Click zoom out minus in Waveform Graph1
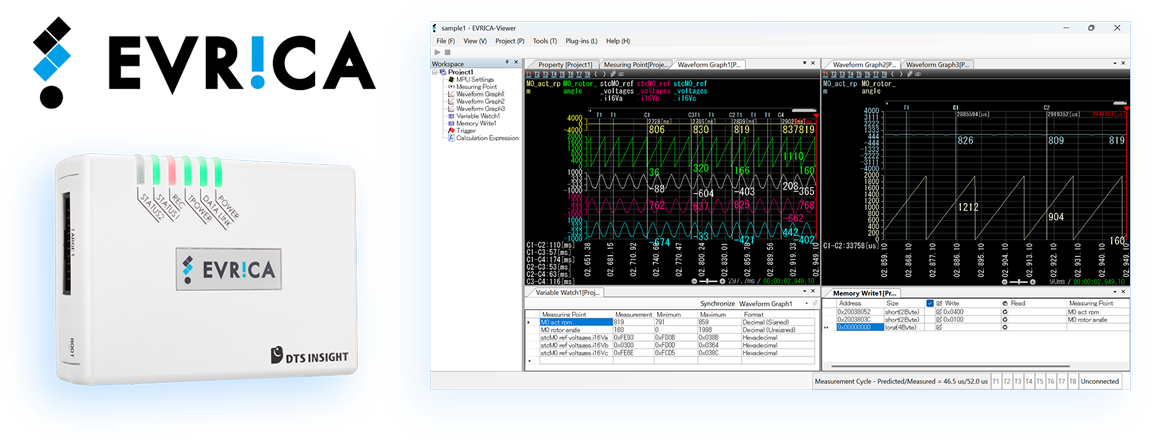The height and width of the screenshot is (440, 1152). coord(695,281)
